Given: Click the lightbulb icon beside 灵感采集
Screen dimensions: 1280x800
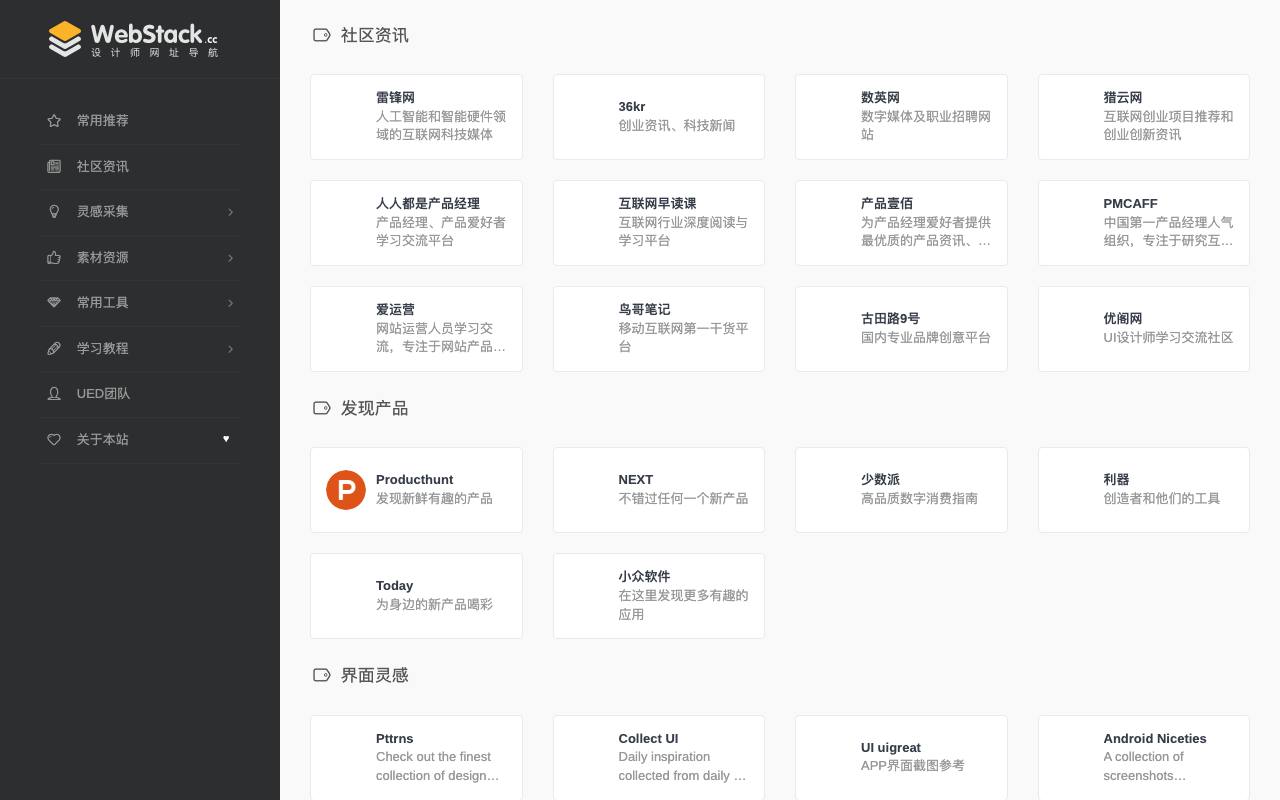Looking at the screenshot, I should click(x=54, y=211).
